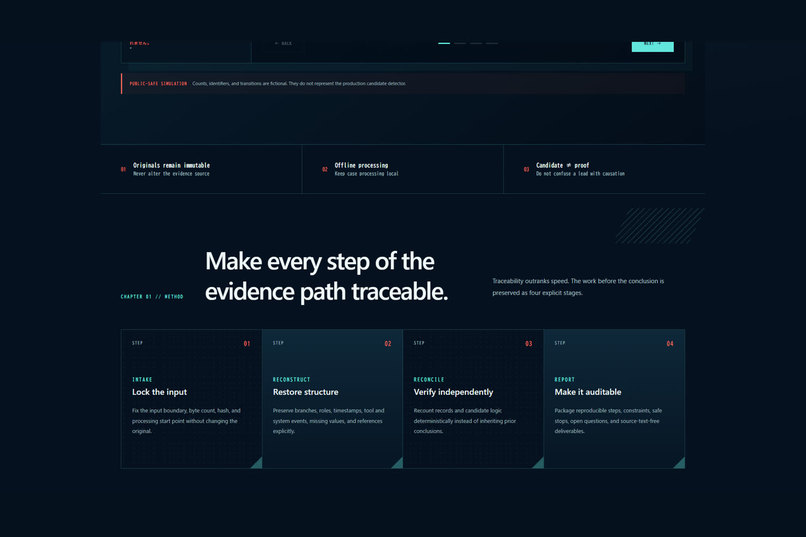Open the 'Make it auditable' step card
The width and height of the screenshot is (806, 537).
point(614,399)
